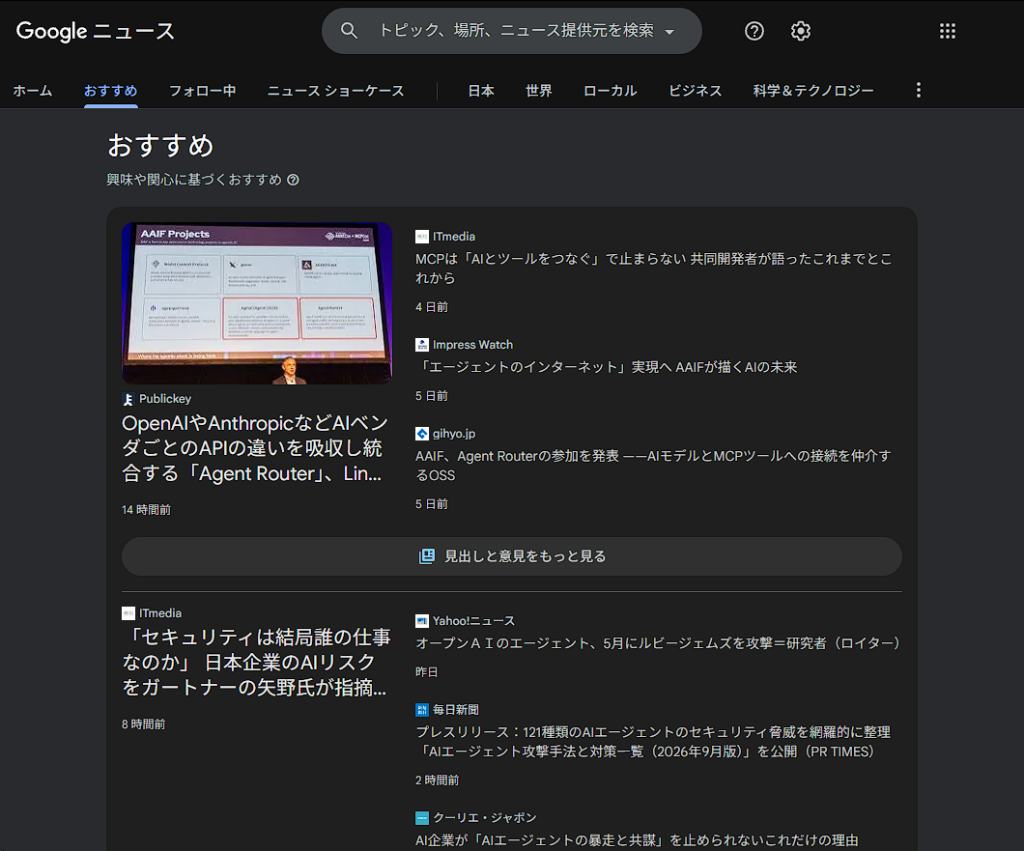Click the 毎日新聞 source icon
1024x851 pixels.
pos(422,710)
